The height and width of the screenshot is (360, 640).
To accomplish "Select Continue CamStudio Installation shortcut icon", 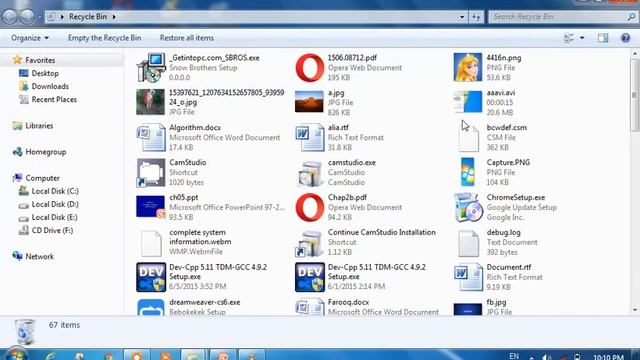I will pyautogui.click(x=310, y=243).
